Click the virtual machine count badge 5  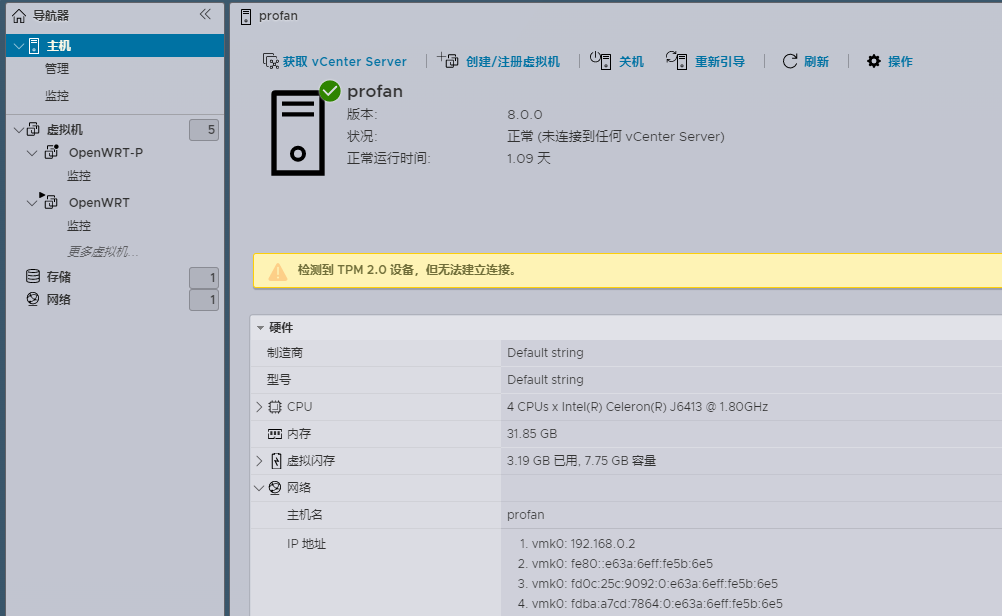[204, 130]
